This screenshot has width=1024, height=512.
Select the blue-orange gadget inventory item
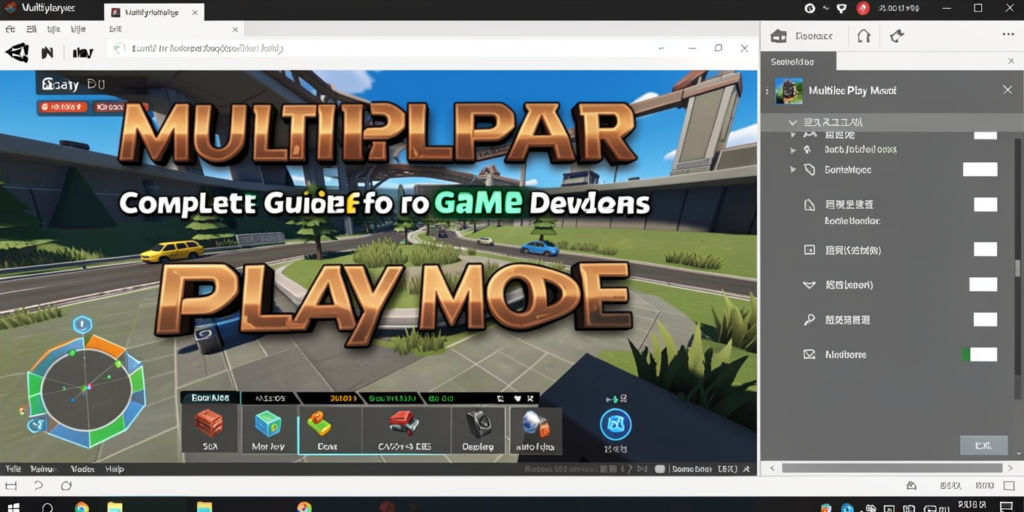click(x=536, y=430)
